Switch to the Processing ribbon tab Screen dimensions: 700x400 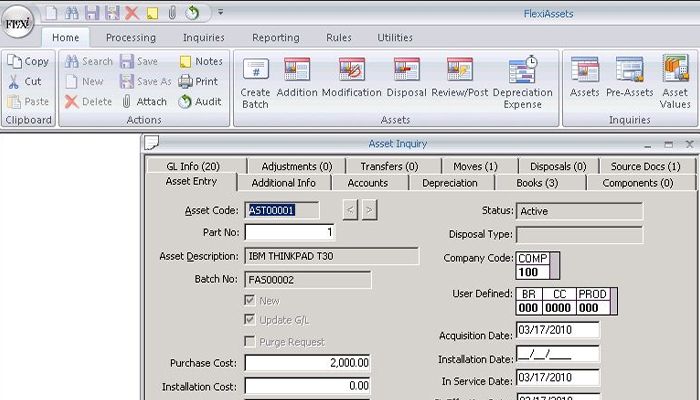coord(130,38)
